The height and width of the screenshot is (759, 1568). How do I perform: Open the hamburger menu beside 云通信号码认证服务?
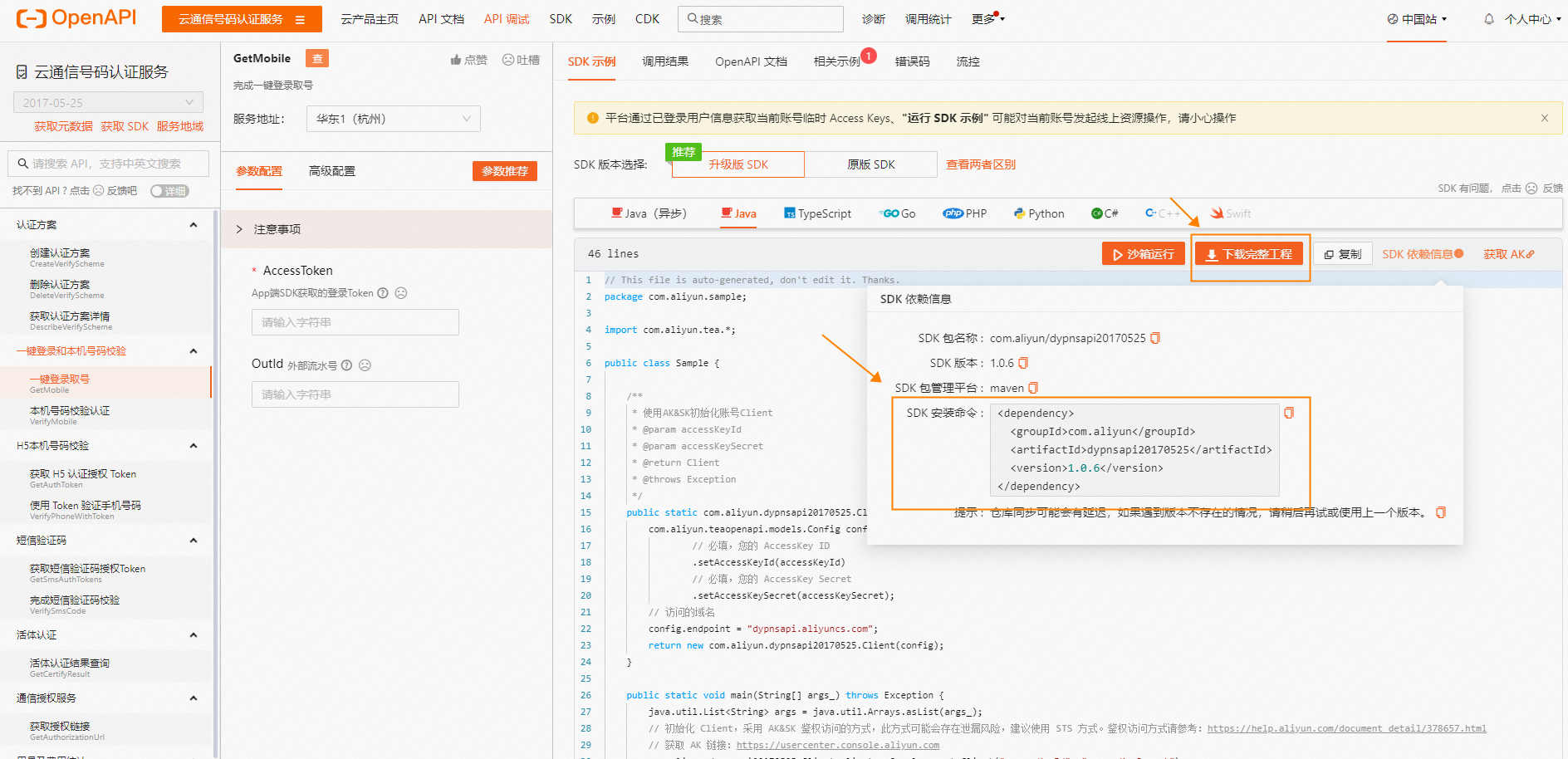pyautogui.click(x=300, y=19)
